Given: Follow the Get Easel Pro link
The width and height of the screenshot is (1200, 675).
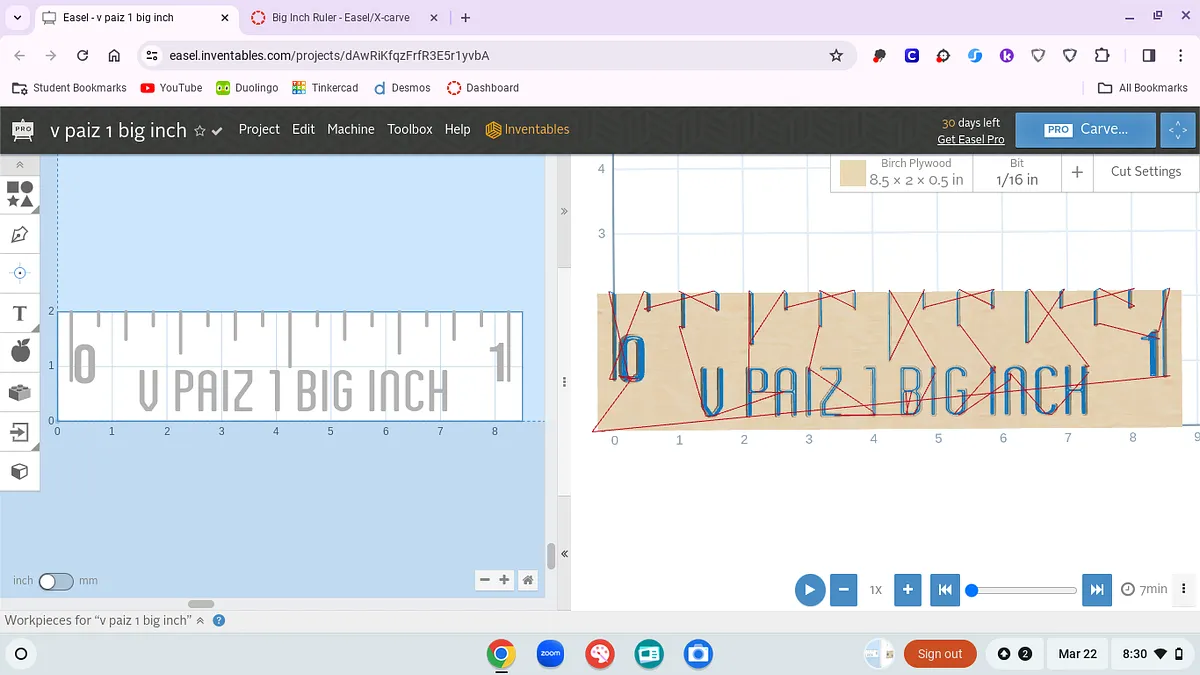Looking at the screenshot, I should pos(970,139).
